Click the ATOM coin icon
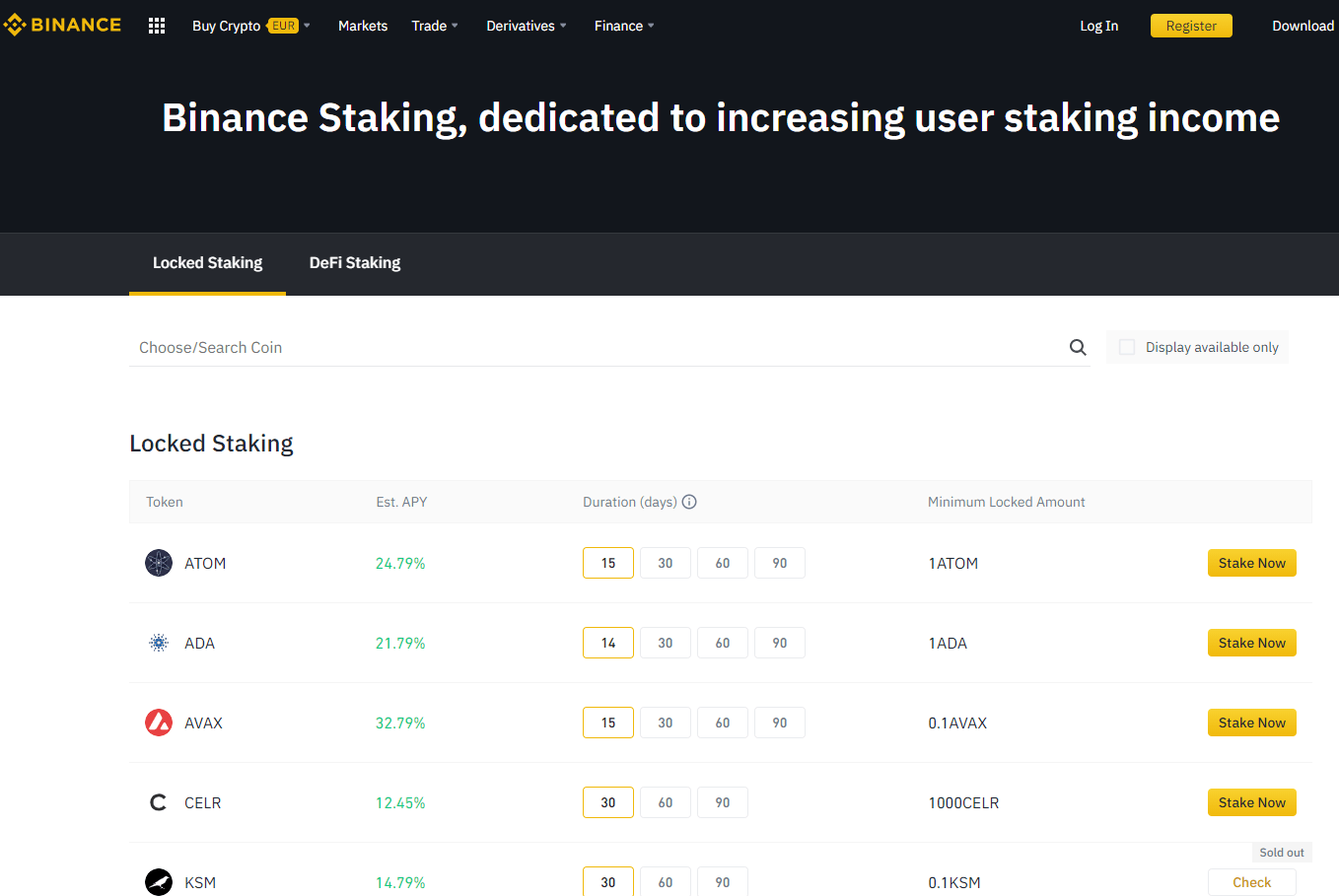1339x896 pixels. click(x=159, y=563)
